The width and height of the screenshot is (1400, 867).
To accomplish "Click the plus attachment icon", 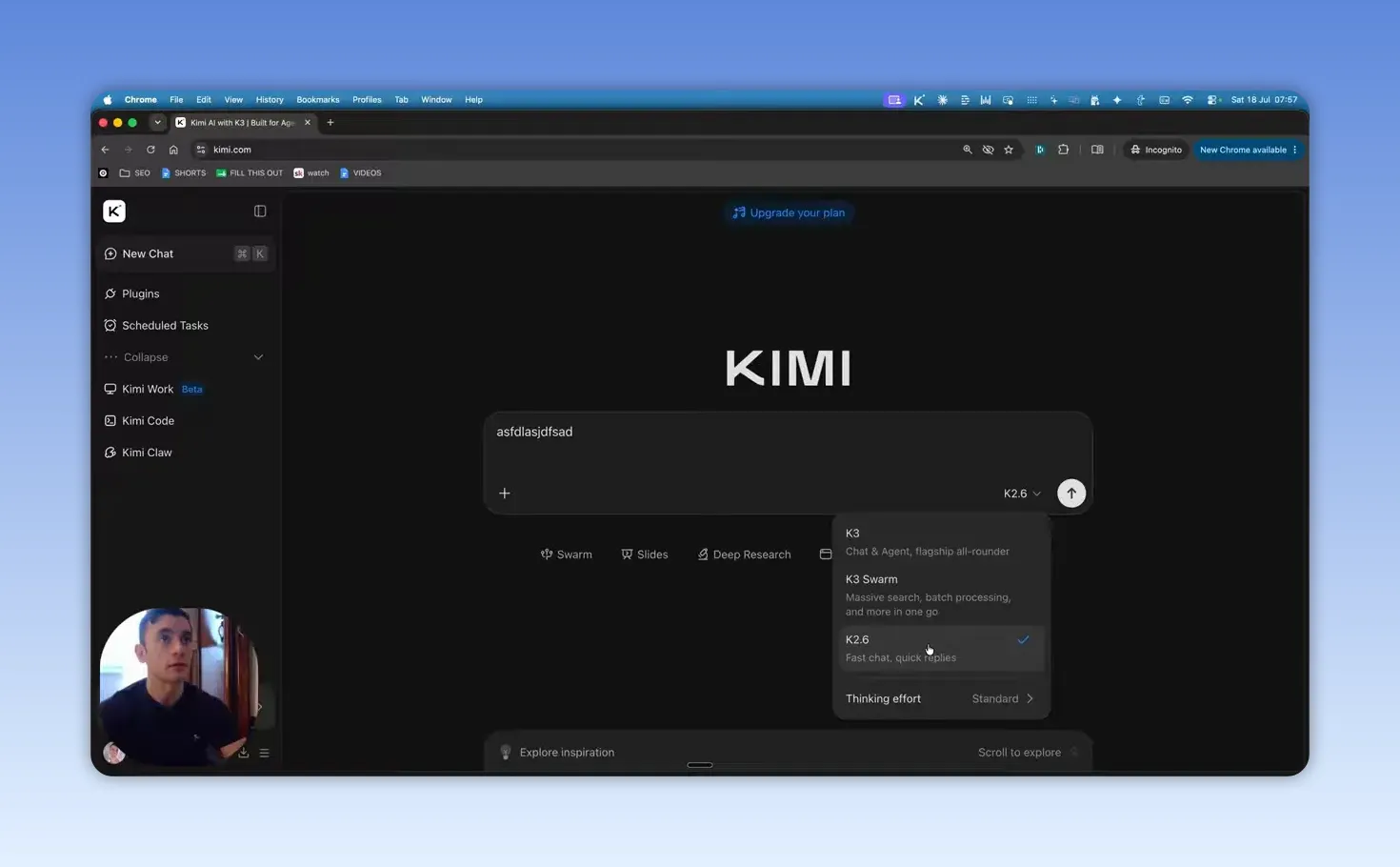I will (x=505, y=494).
